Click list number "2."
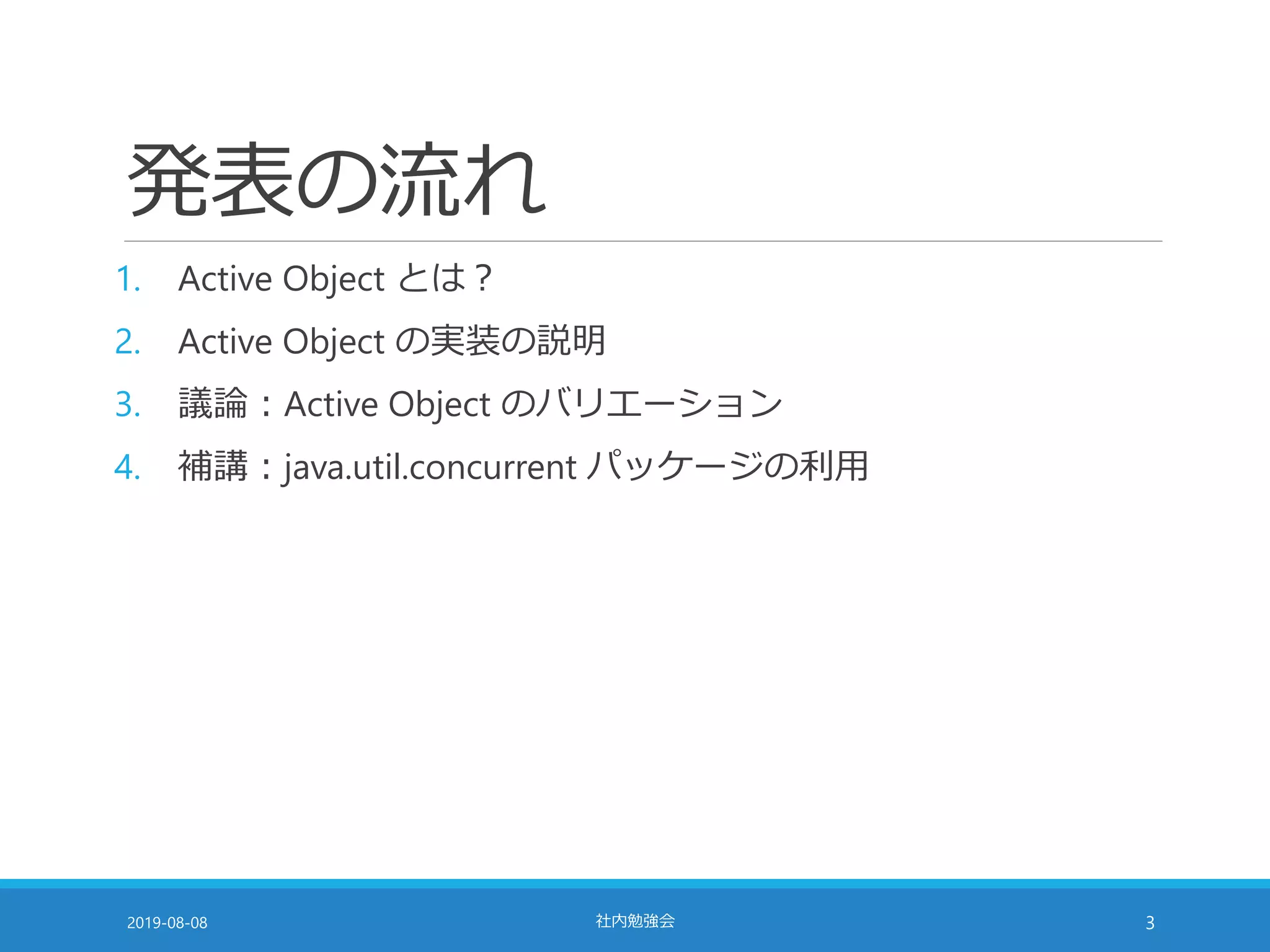 (x=128, y=342)
